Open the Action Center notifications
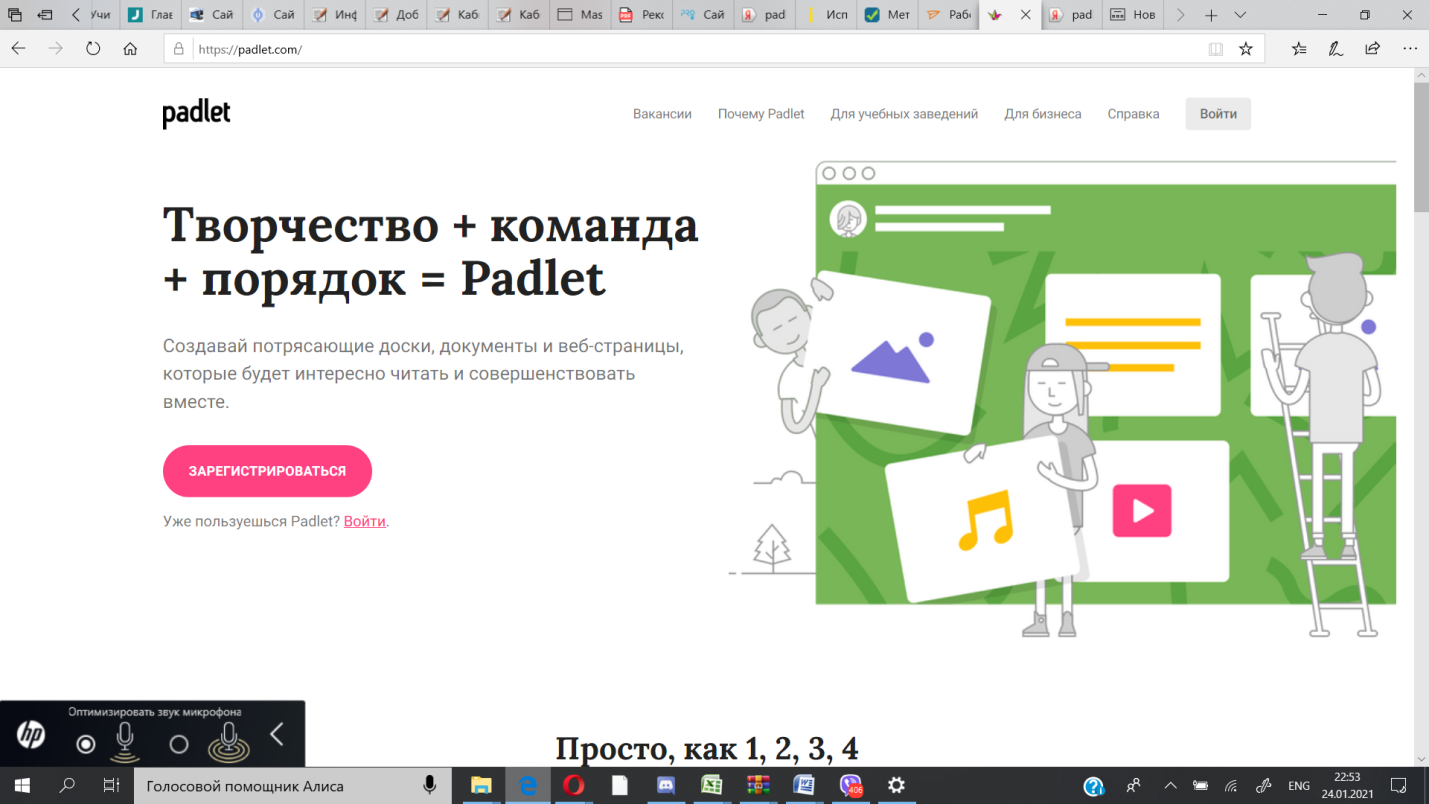This screenshot has width=1429, height=804. coord(1400,786)
